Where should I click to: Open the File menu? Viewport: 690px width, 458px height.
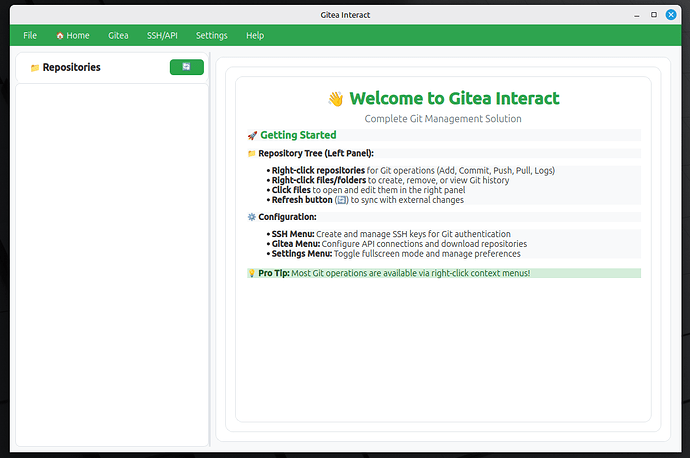point(30,35)
